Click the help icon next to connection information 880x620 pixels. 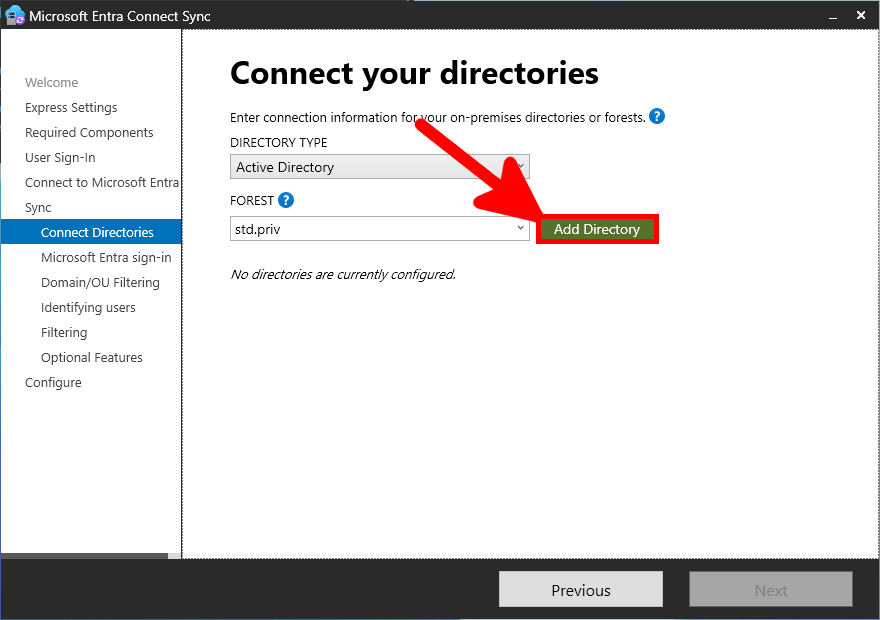tap(657, 117)
